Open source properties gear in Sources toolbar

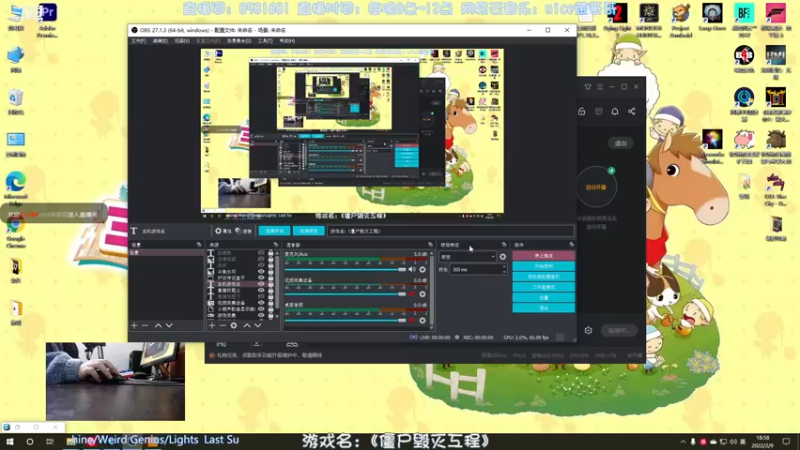click(x=234, y=326)
